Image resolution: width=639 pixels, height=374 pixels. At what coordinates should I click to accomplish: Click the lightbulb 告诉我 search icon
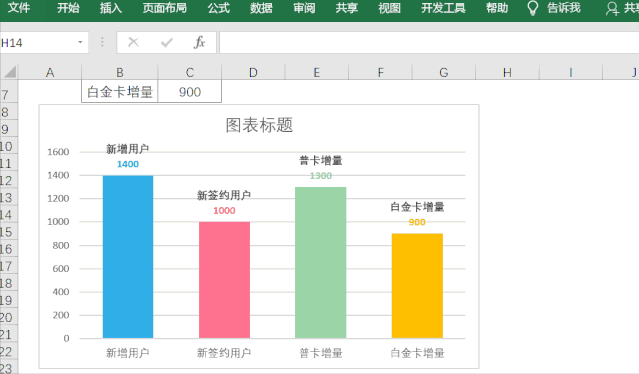coord(533,8)
